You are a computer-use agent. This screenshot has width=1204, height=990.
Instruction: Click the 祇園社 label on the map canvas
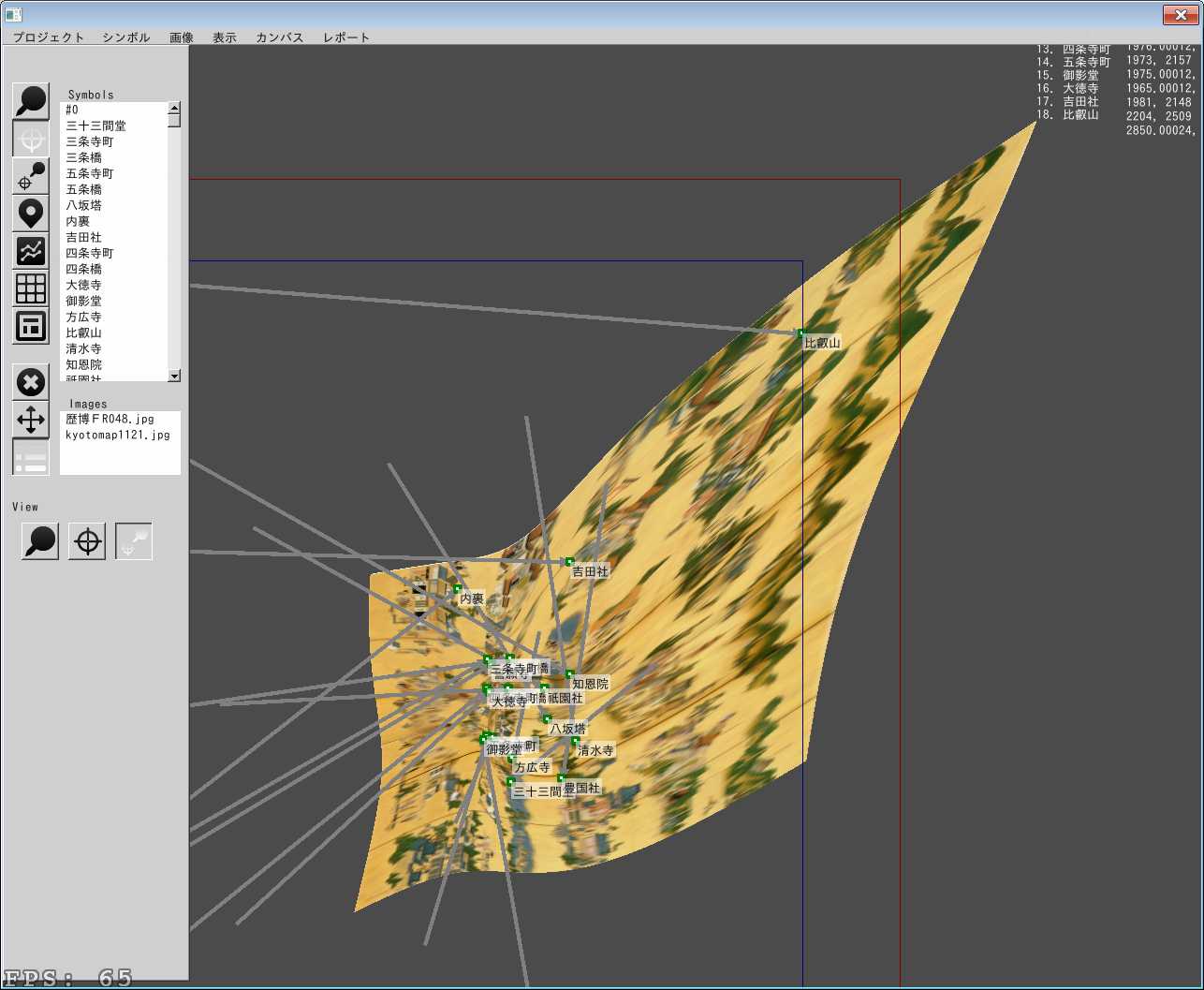(565, 698)
